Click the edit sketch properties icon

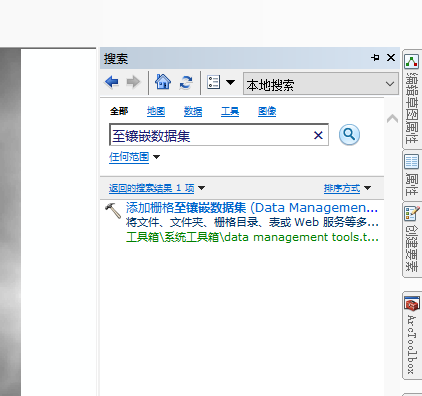point(412,61)
